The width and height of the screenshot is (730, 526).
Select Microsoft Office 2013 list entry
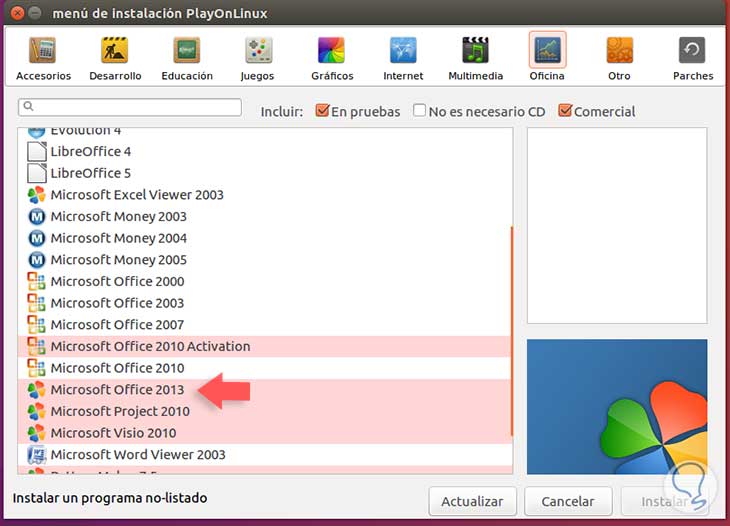(x=265, y=390)
